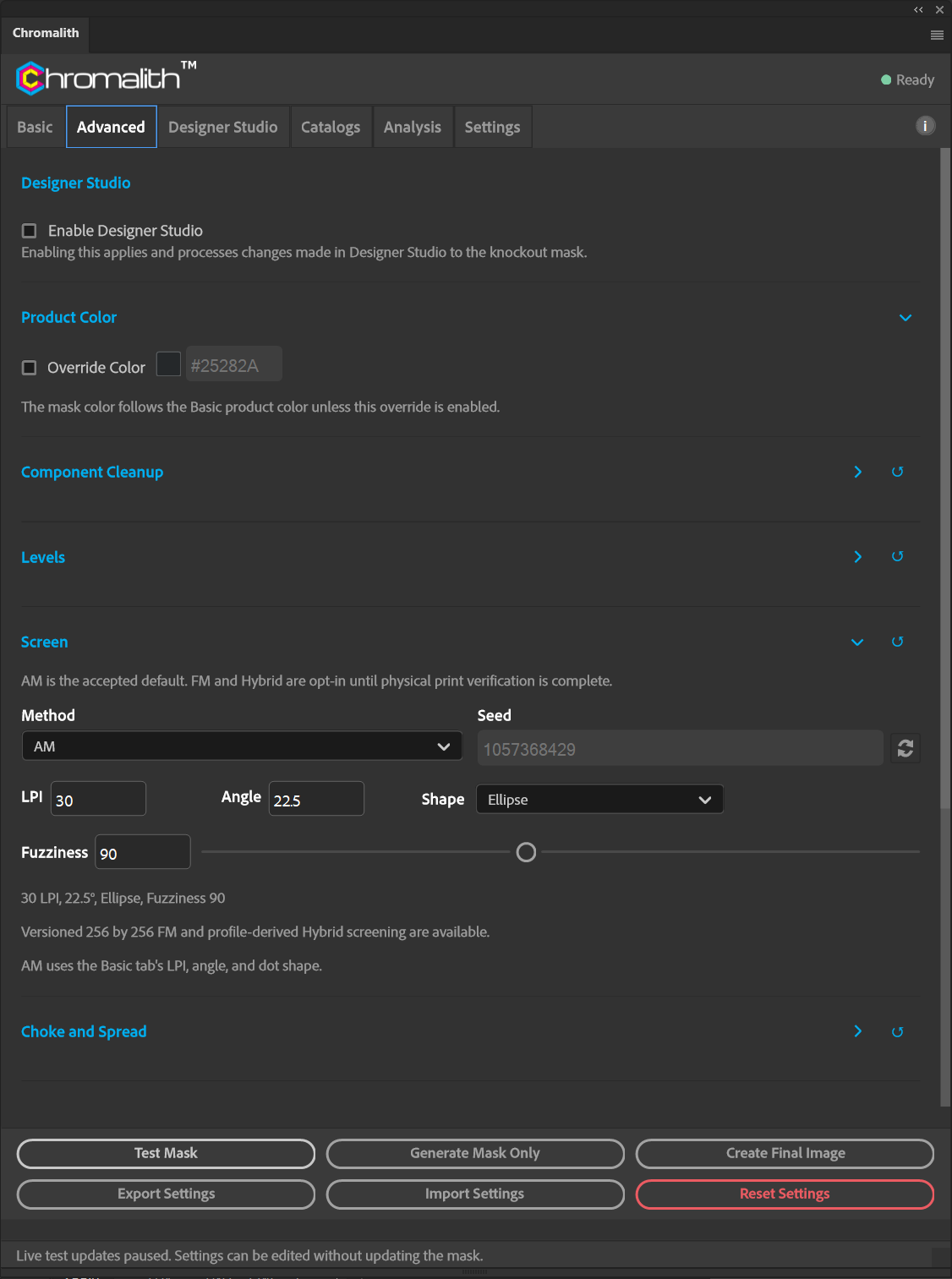Open the Shape dropdown showing Ellipse

coord(599,800)
